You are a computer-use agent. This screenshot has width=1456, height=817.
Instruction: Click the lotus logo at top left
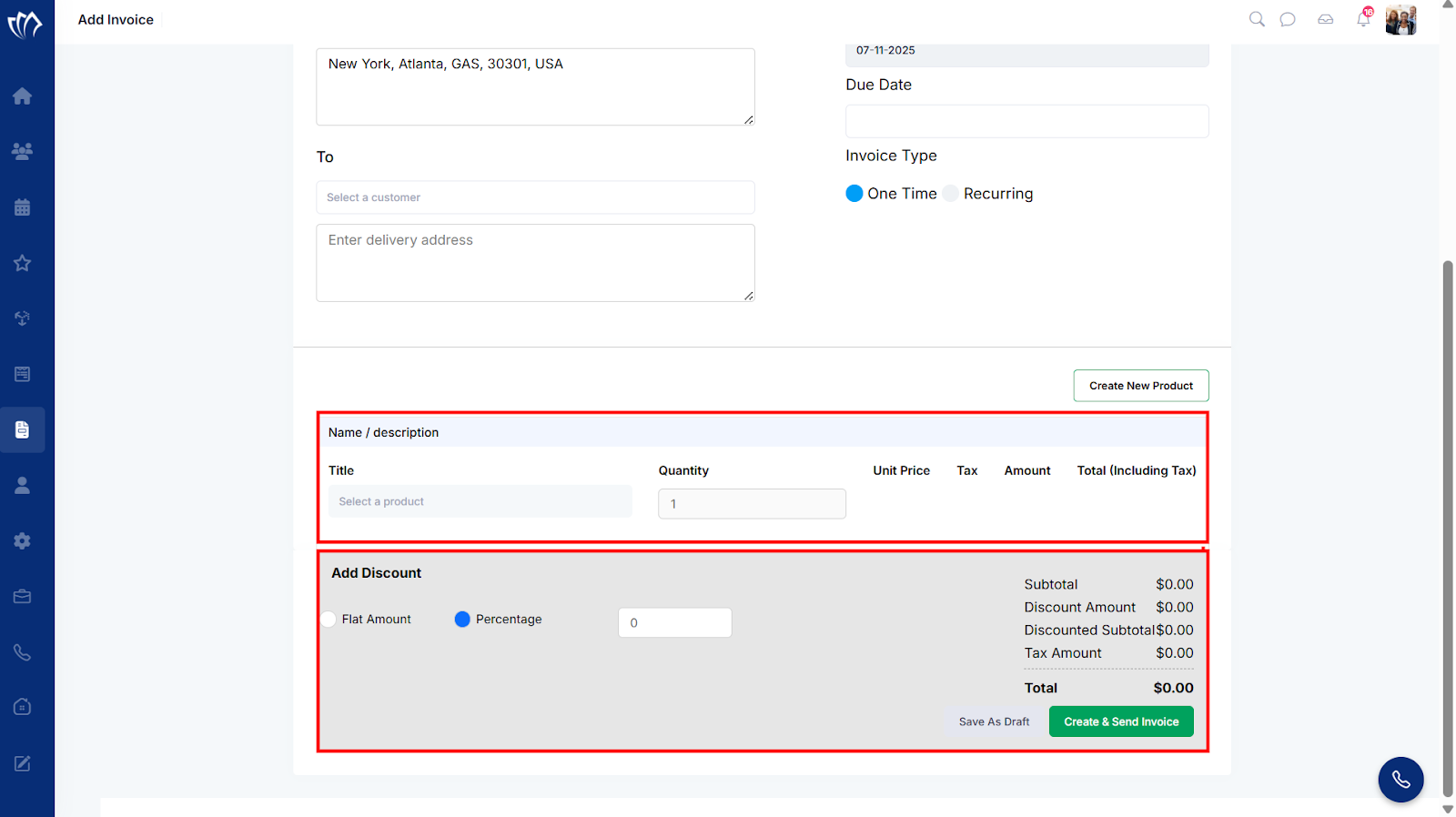tap(25, 23)
